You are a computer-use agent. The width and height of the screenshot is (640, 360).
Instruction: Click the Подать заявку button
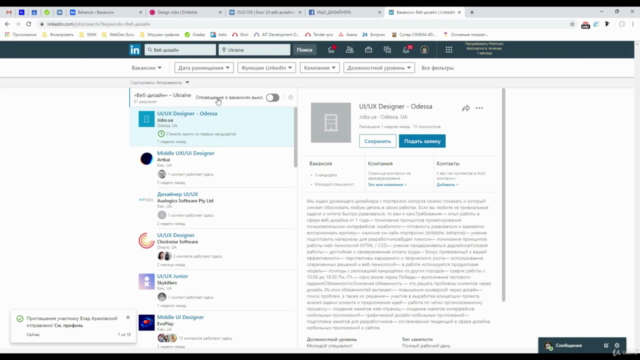(x=422, y=141)
